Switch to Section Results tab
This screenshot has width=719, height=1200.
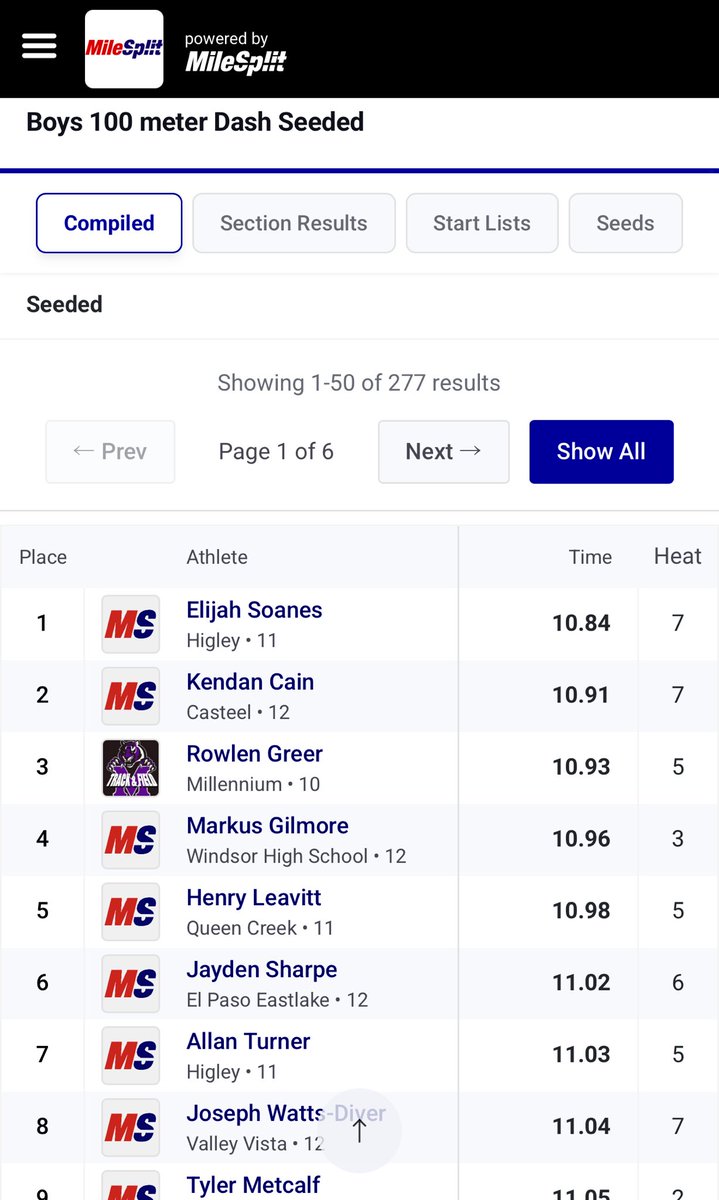pos(294,223)
